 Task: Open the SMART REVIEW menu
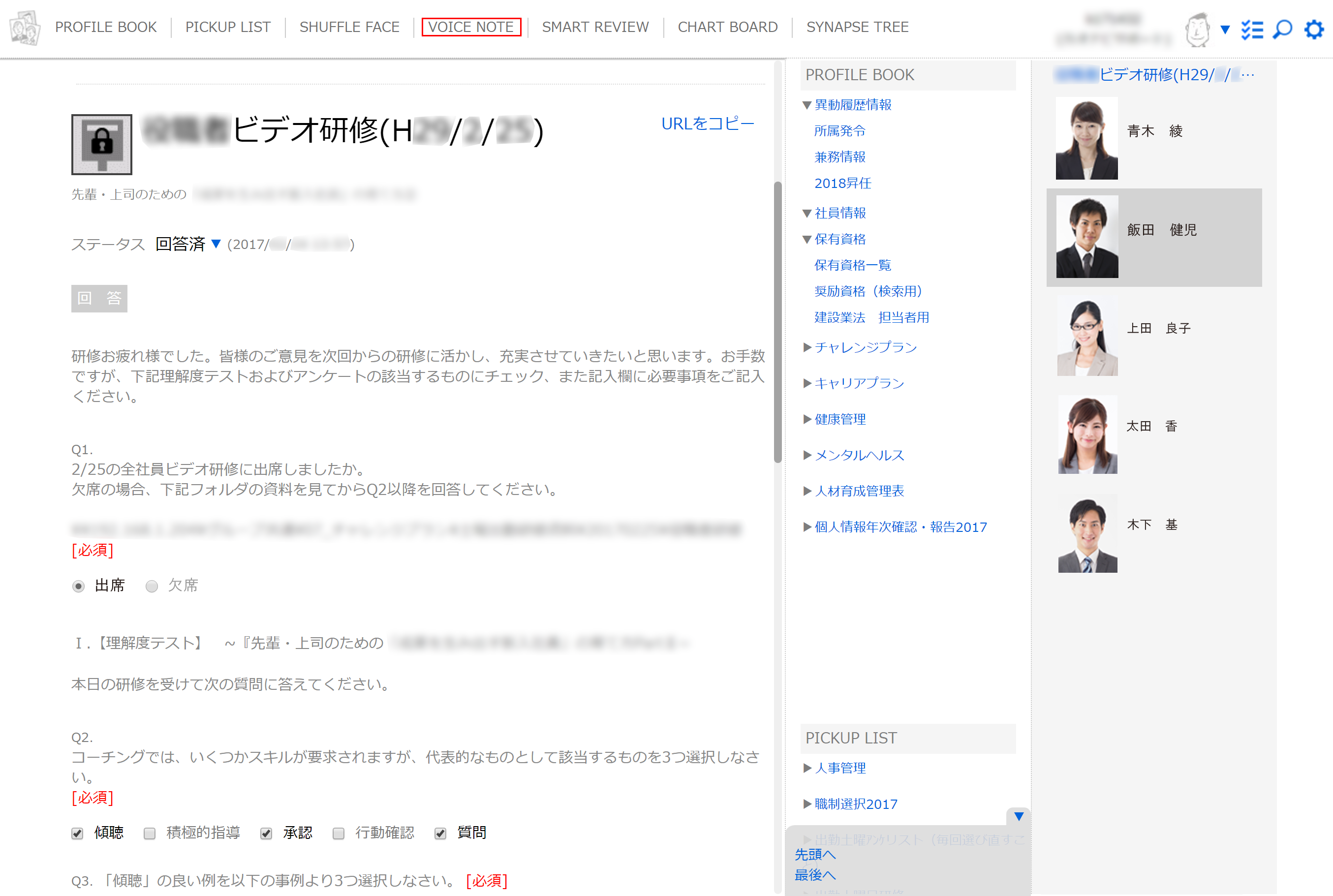(x=595, y=27)
